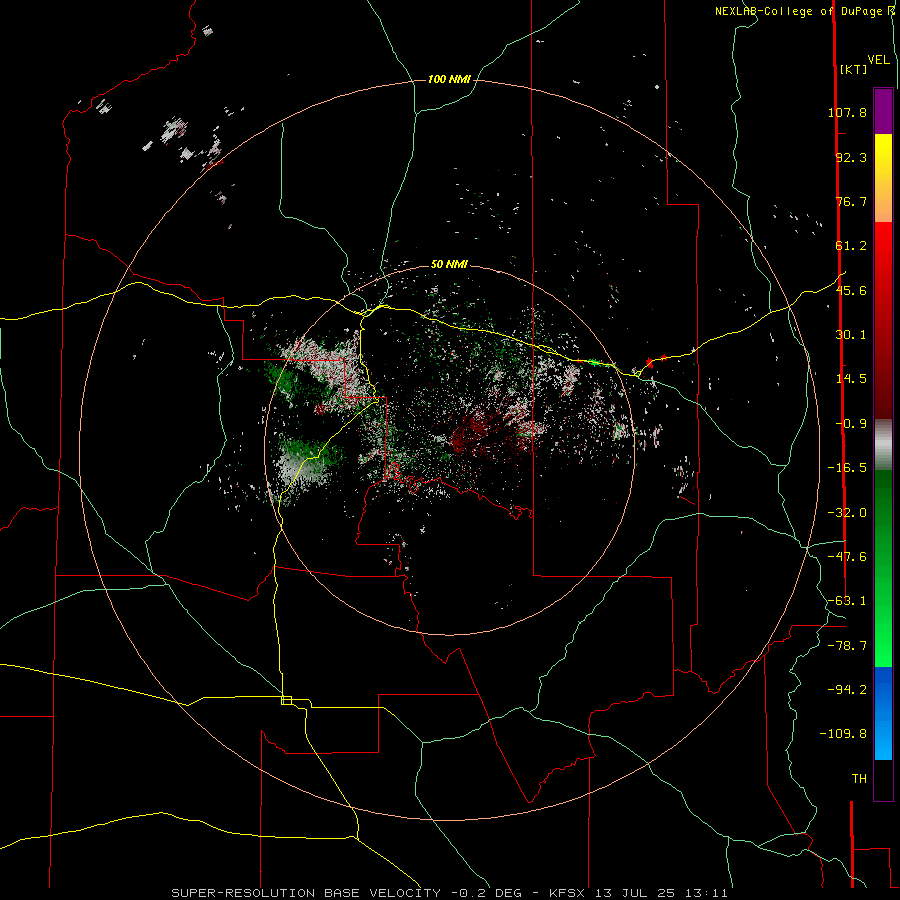Select the "14.5" velocity scale value
This screenshot has height=900, width=900.
[x=851, y=379]
